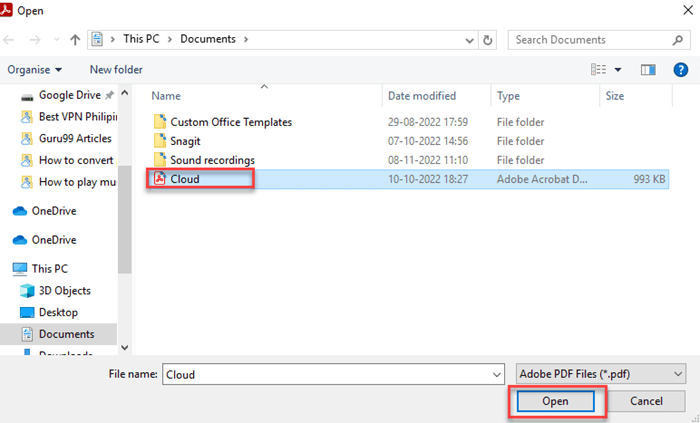This screenshot has width=700, height=423.
Task: Expand the chevron after Documents in the breadcrumb
Action: pyautogui.click(x=246, y=39)
